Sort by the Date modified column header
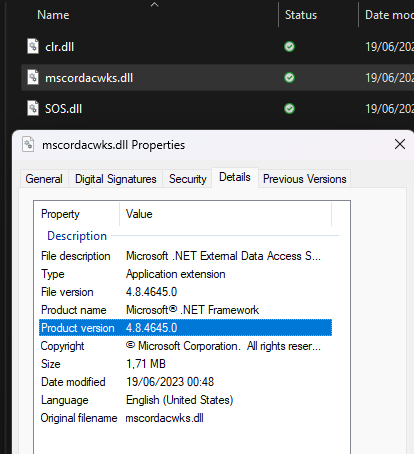Image resolution: width=414 pixels, height=454 pixels. tap(389, 15)
